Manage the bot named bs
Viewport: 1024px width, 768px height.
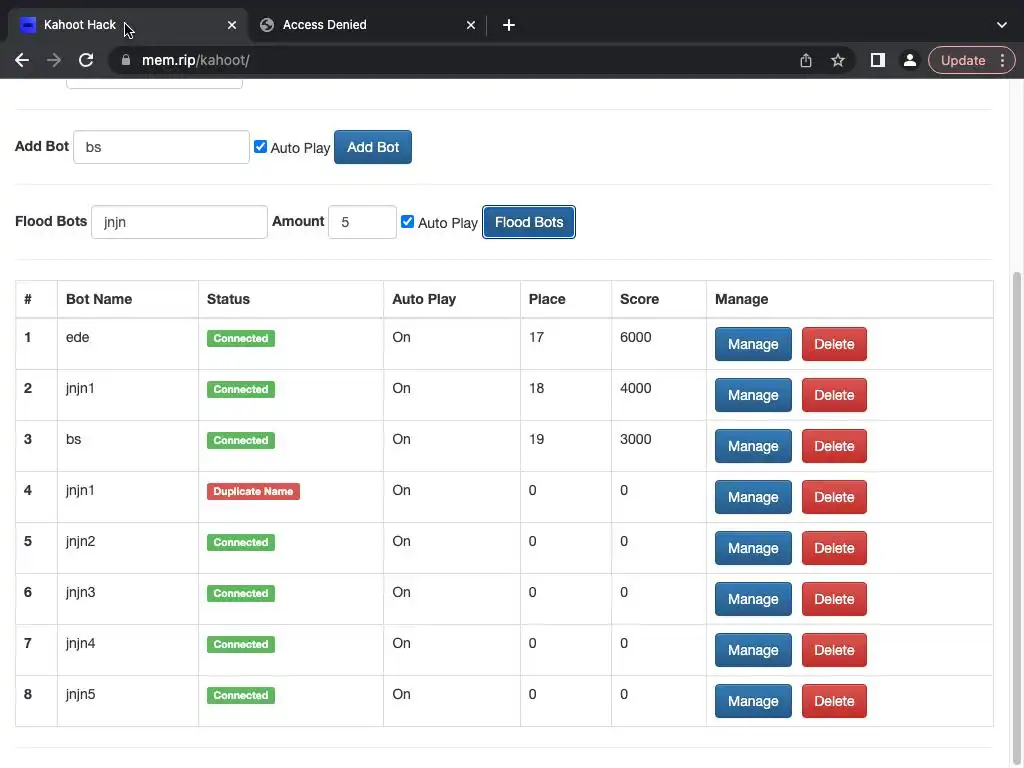click(x=753, y=446)
